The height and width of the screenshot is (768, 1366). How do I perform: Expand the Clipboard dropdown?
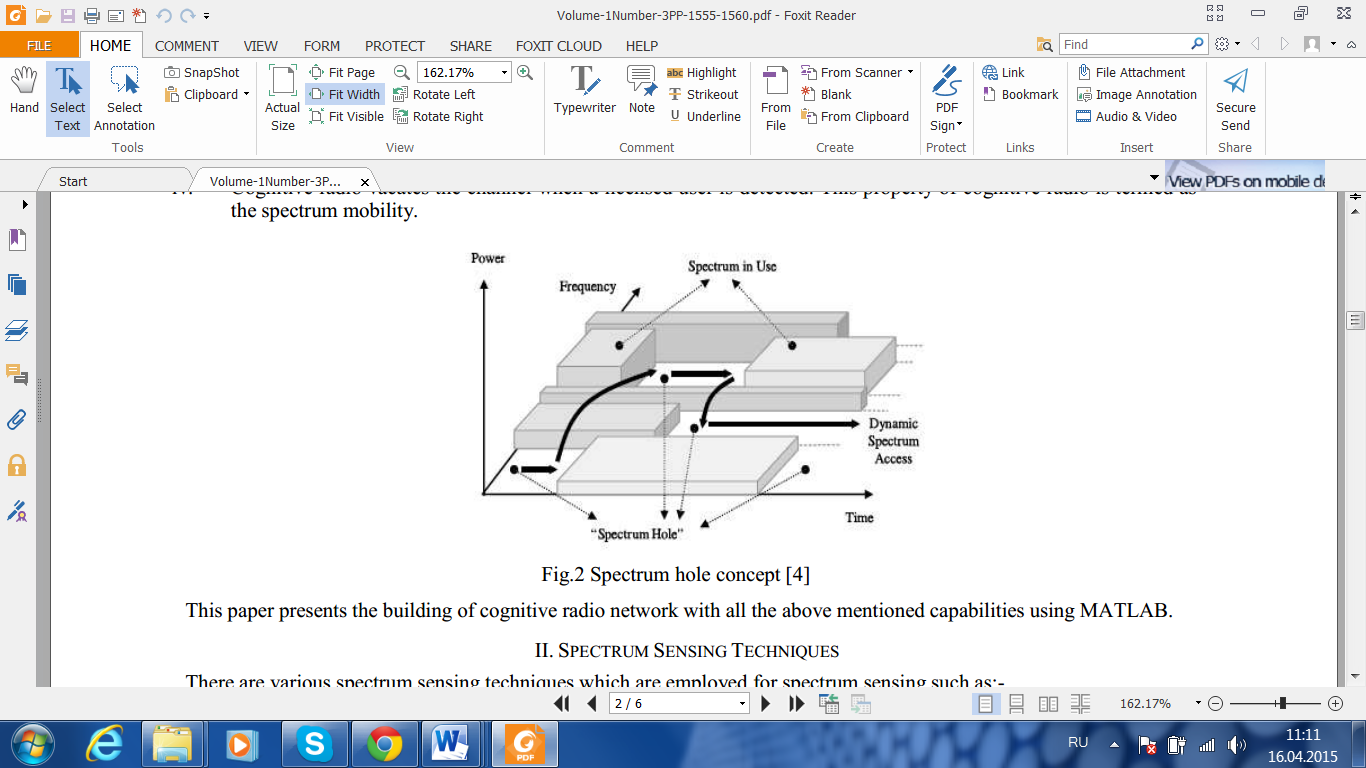click(x=246, y=95)
